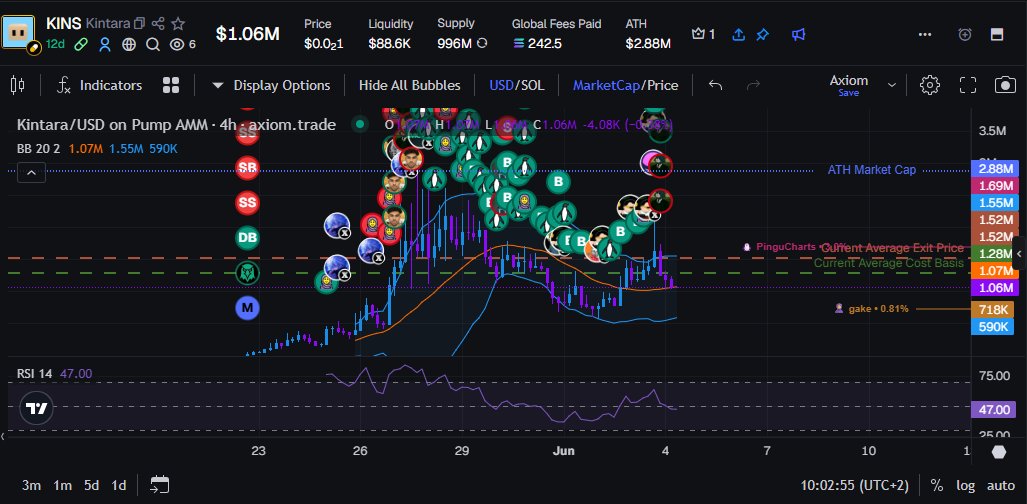Toggle auto scale mode
This screenshot has height=504, width=1027.
tap(1001, 486)
